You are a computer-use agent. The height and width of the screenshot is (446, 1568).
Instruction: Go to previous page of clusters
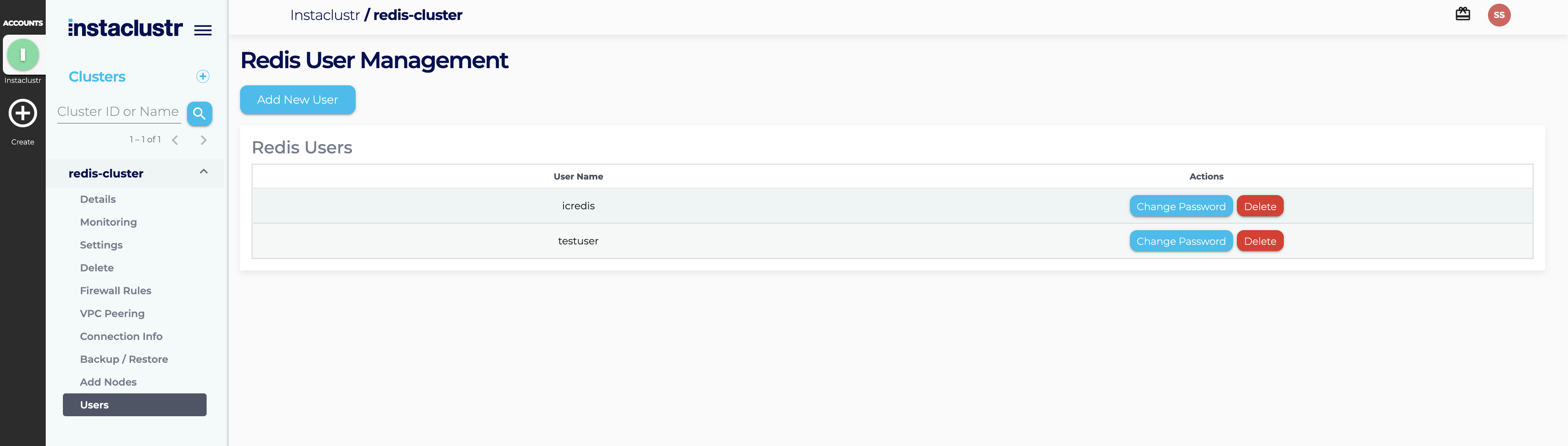175,140
